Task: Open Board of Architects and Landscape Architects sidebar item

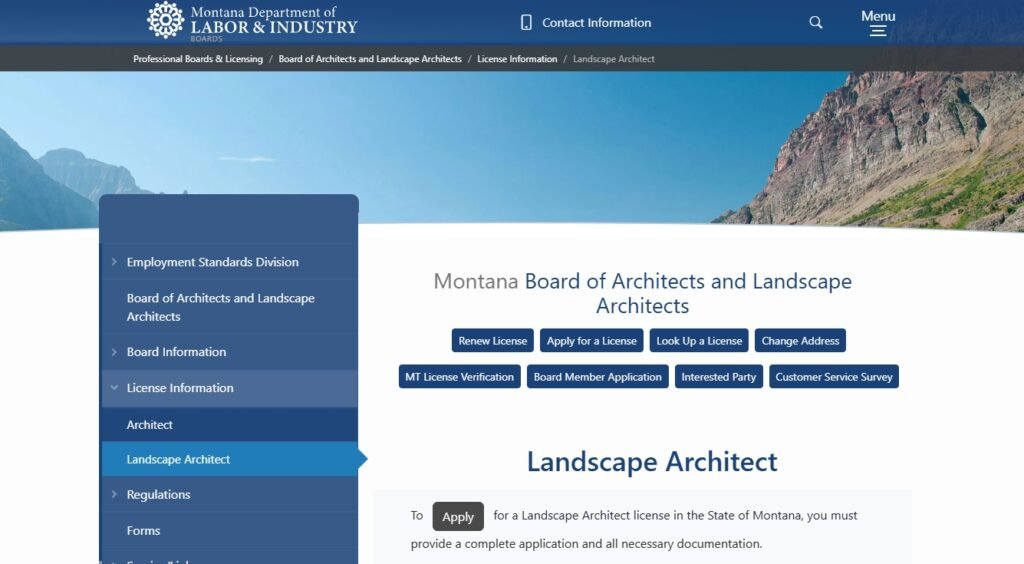Action: click(x=229, y=307)
